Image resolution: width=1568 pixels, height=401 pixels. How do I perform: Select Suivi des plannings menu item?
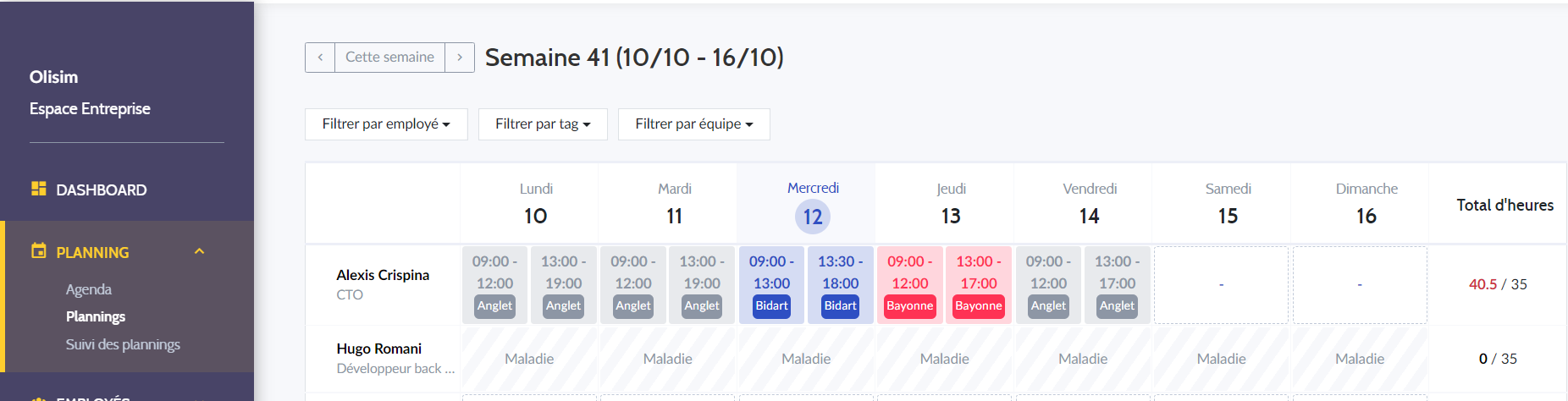pyautogui.click(x=123, y=344)
